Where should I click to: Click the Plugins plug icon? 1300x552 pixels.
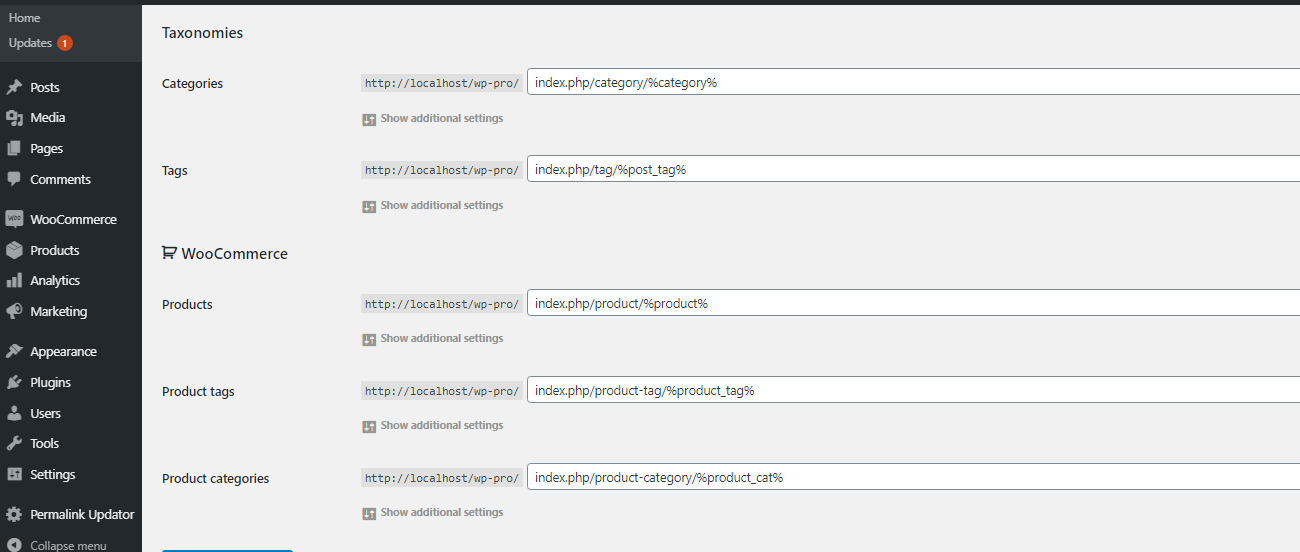(14, 383)
